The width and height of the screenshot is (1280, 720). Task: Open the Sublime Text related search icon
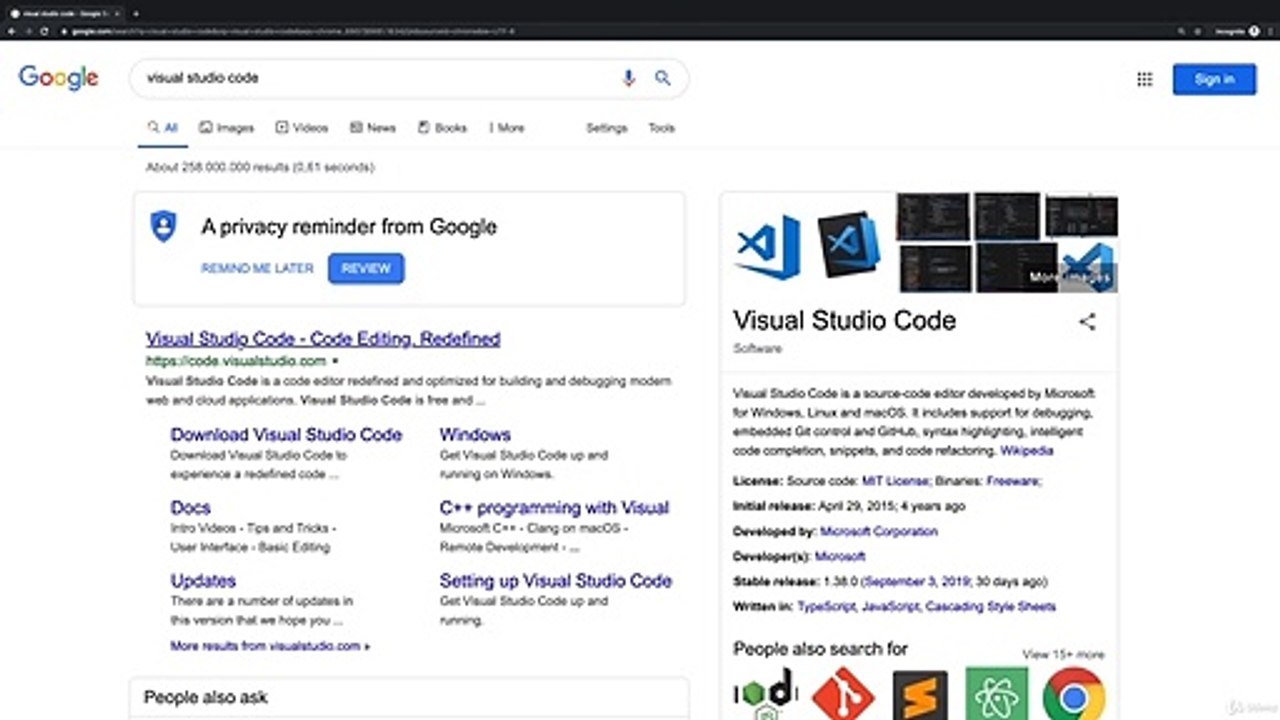click(920, 694)
